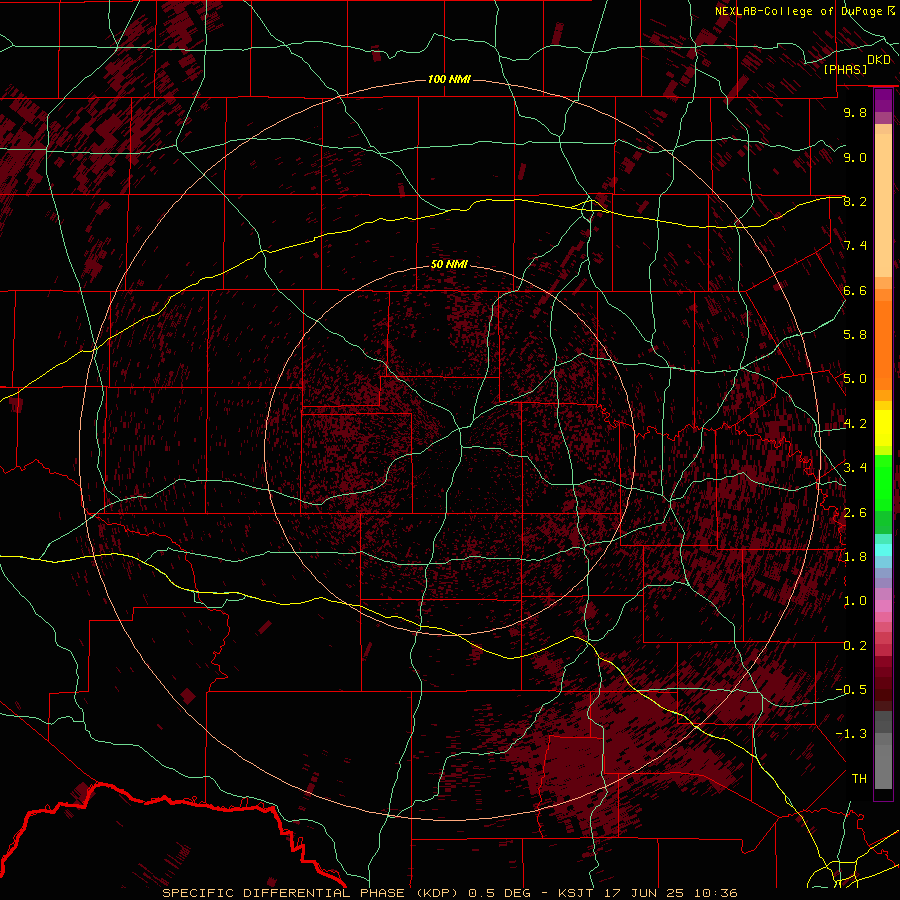Viewport: 900px width, 900px height.
Task: Click the 5.8 scale value
Action: pyautogui.click(x=855, y=335)
